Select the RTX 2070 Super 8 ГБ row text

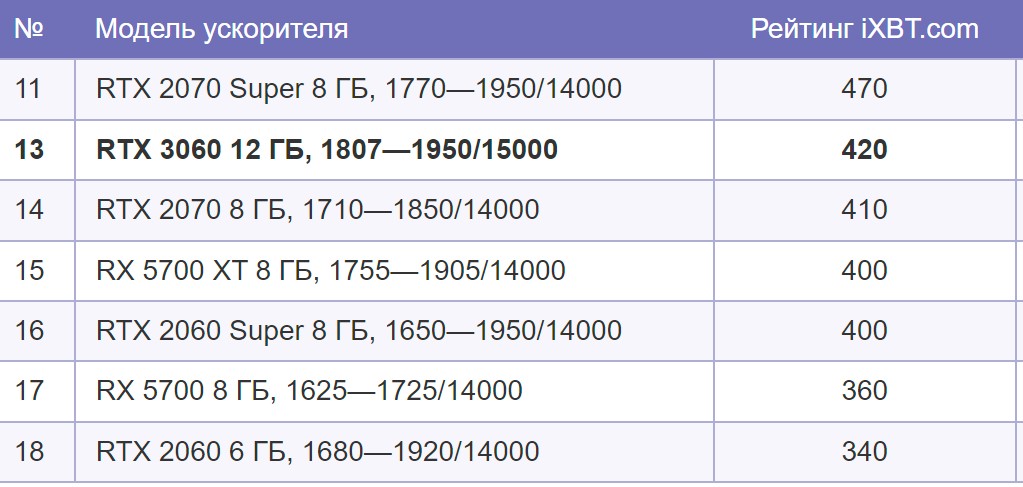pos(358,89)
